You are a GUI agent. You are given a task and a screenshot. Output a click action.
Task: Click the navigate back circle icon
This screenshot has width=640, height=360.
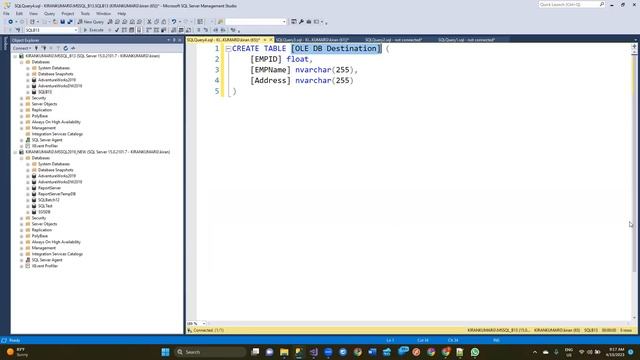[x=11, y=22]
